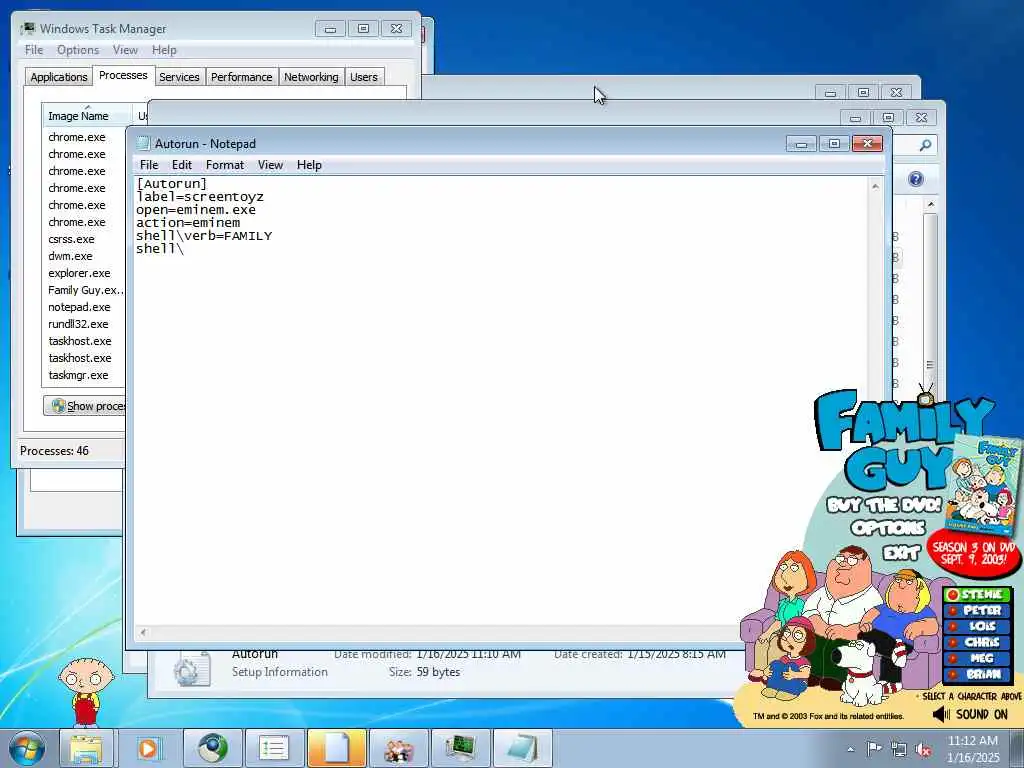Click BUY THE DVD! link
Viewport: 1024px width, 768px height.
(x=884, y=505)
